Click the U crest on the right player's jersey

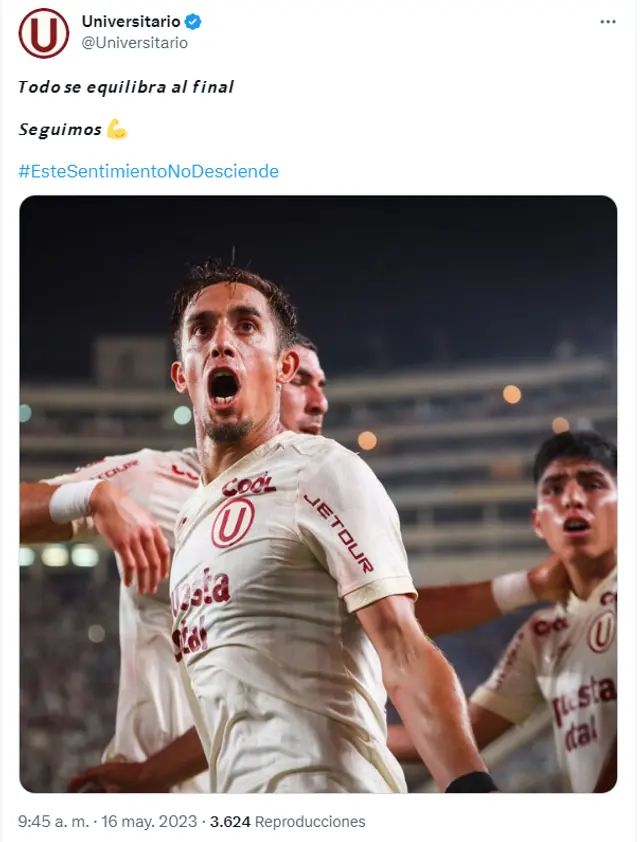coord(601,632)
